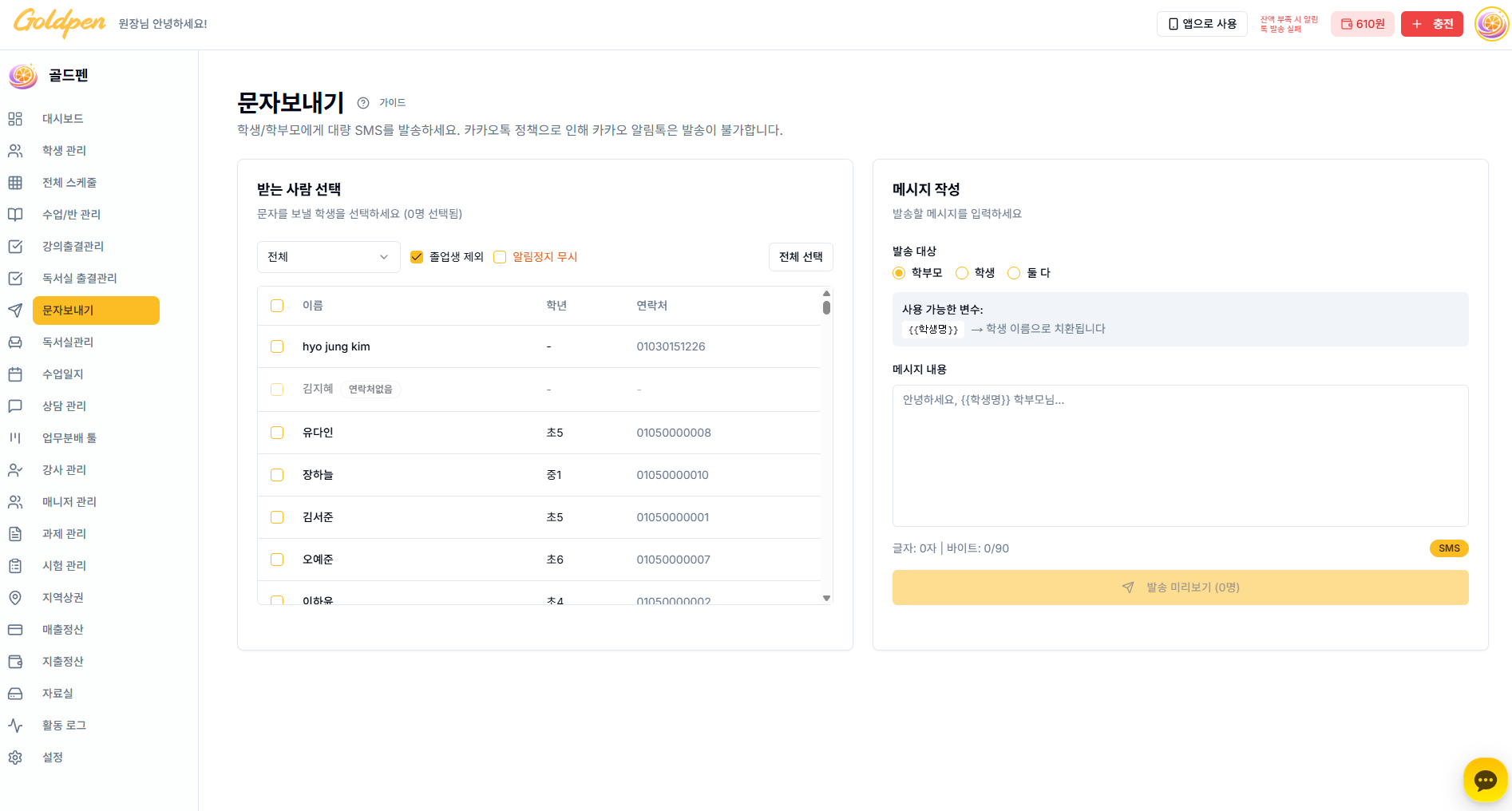Image resolution: width=1512 pixels, height=811 pixels.
Task: Click the scroll down arrow of student list
Action: [x=826, y=598]
